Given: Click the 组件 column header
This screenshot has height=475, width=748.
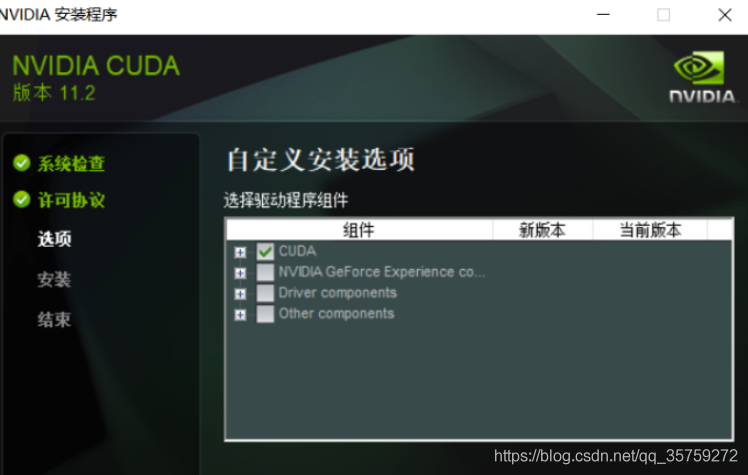Looking at the screenshot, I should click(x=358, y=230).
